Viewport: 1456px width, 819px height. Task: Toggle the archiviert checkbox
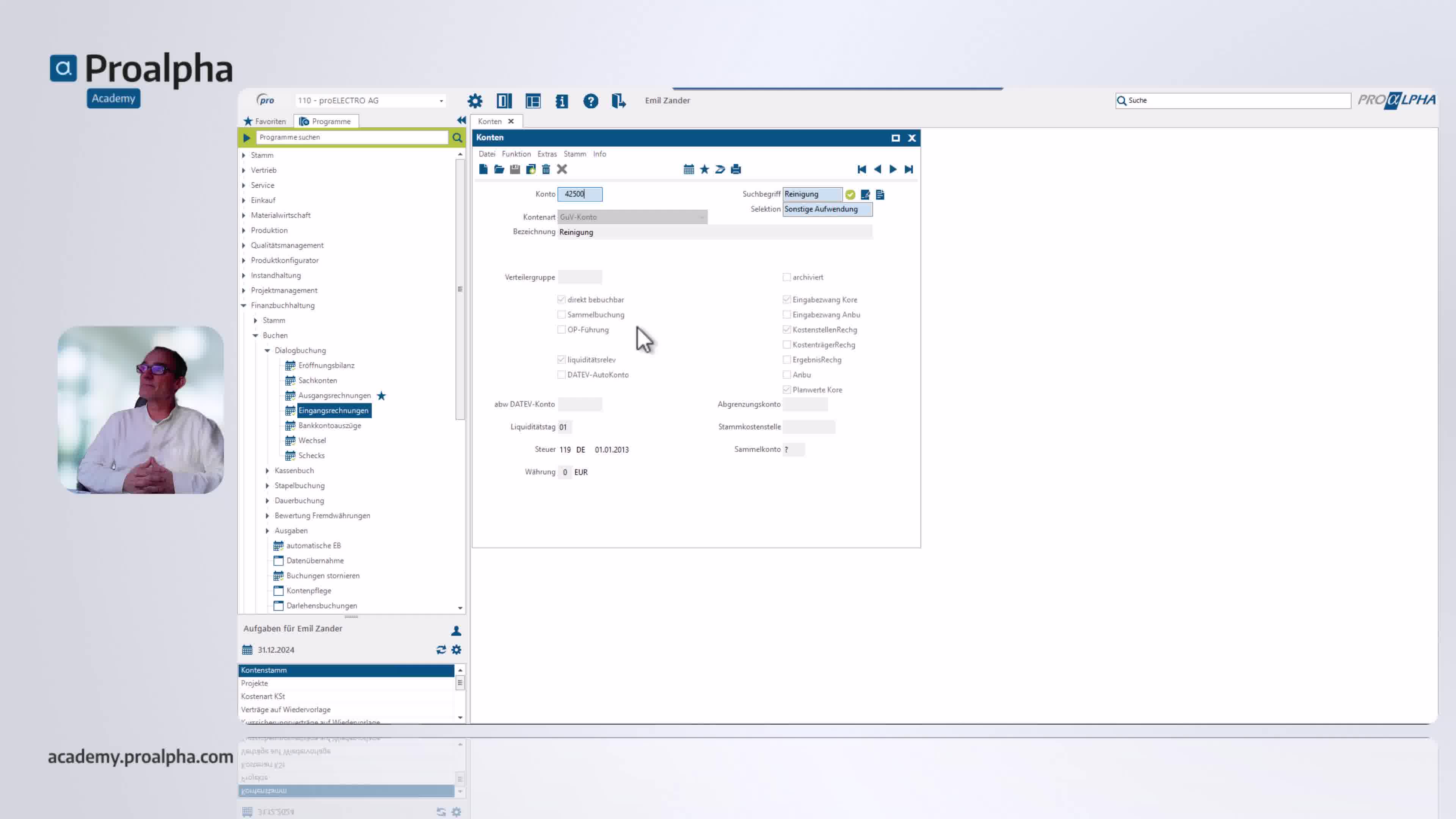pos(786,277)
